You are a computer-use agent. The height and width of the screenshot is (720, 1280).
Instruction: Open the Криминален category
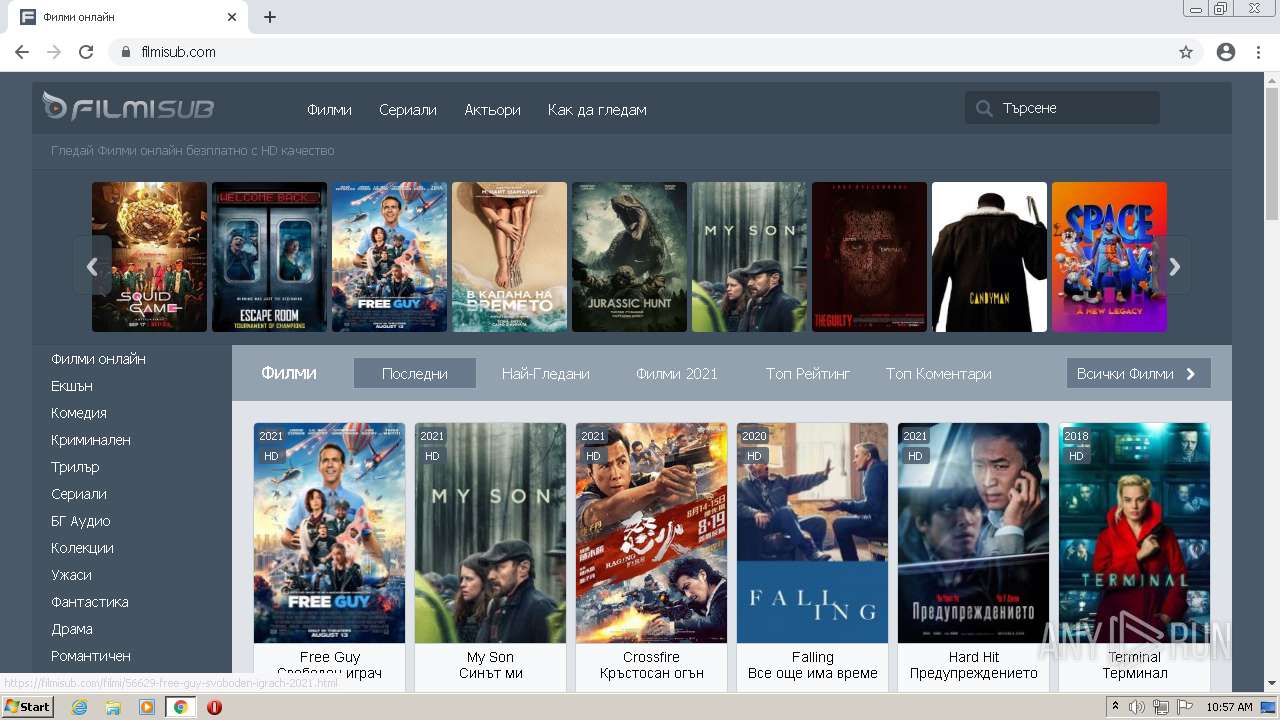pyautogui.click(x=91, y=440)
